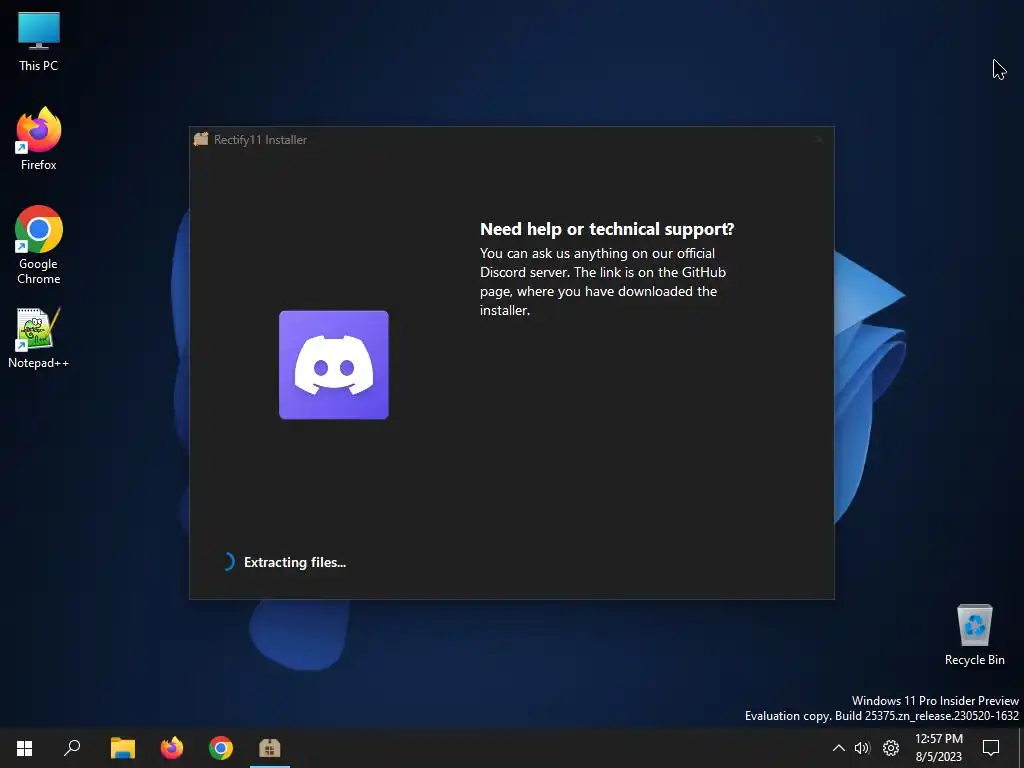Open the This PC desktop icon
The image size is (1024, 768).
tap(39, 42)
